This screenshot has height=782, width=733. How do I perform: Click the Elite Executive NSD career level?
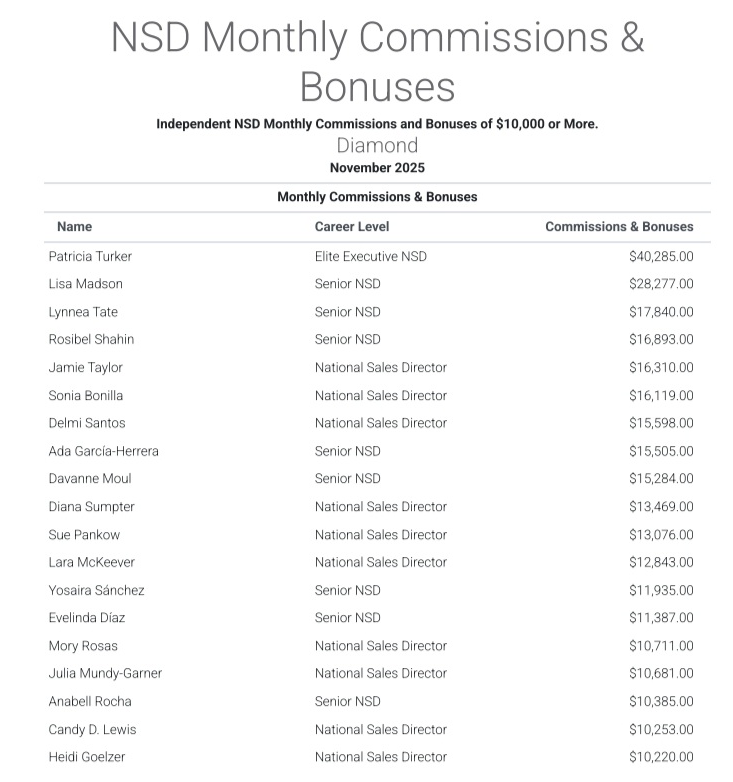pos(370,256)
